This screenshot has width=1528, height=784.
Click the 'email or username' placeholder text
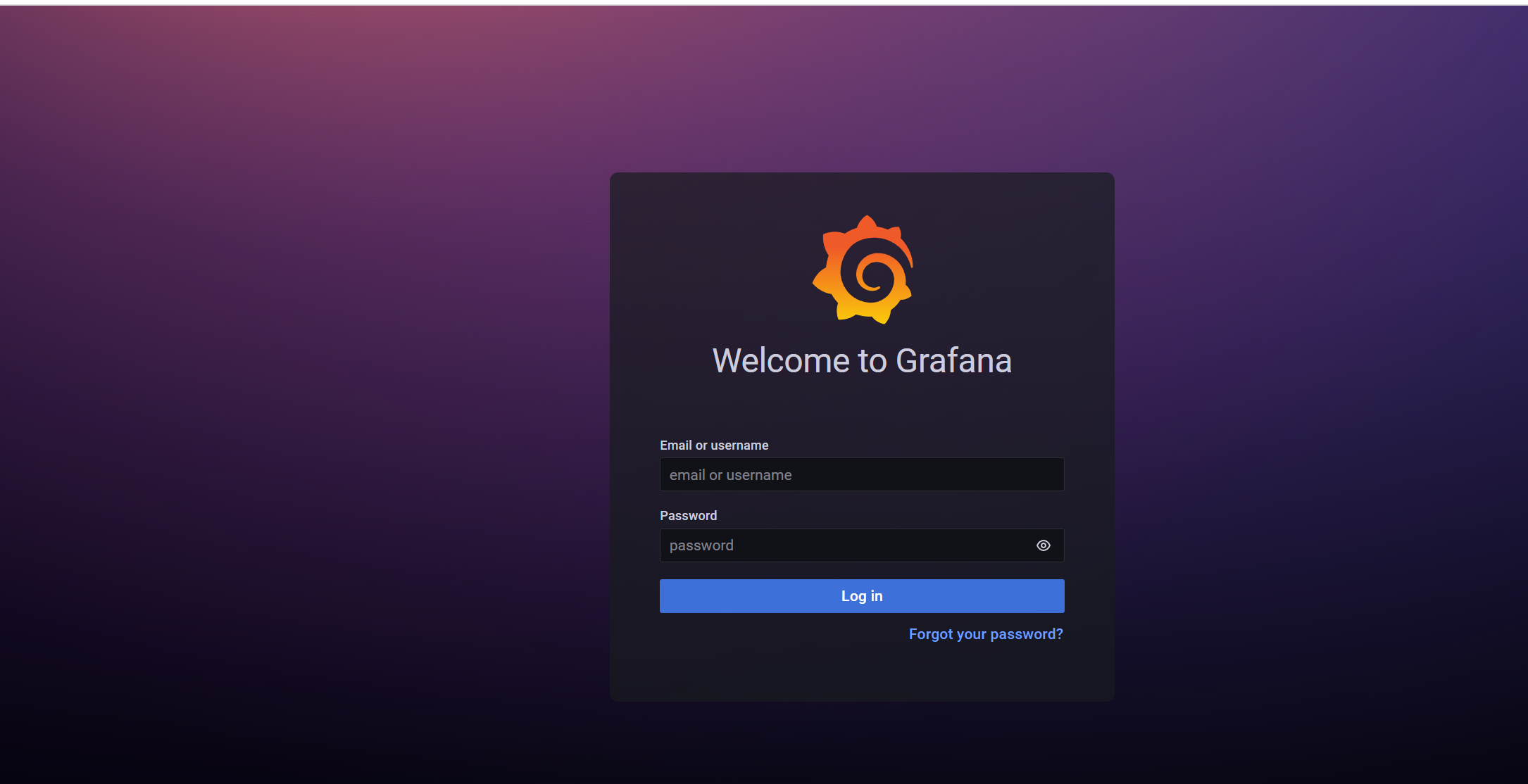[730, 475]
